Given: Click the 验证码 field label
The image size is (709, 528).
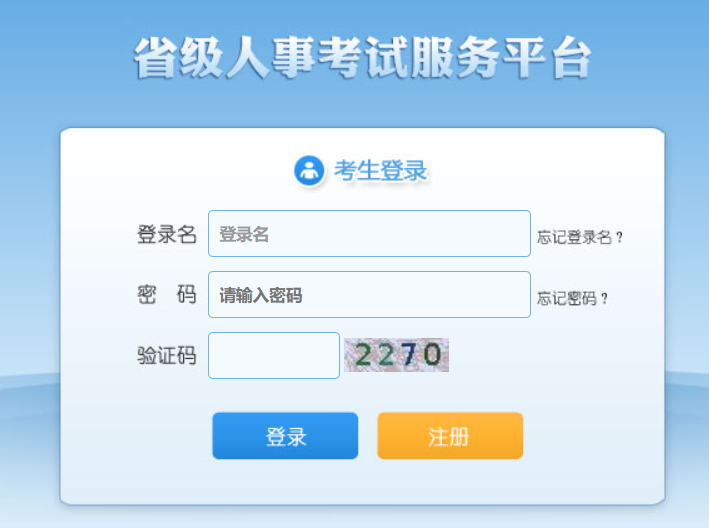Looking at the screenshot, I should 167,355.
